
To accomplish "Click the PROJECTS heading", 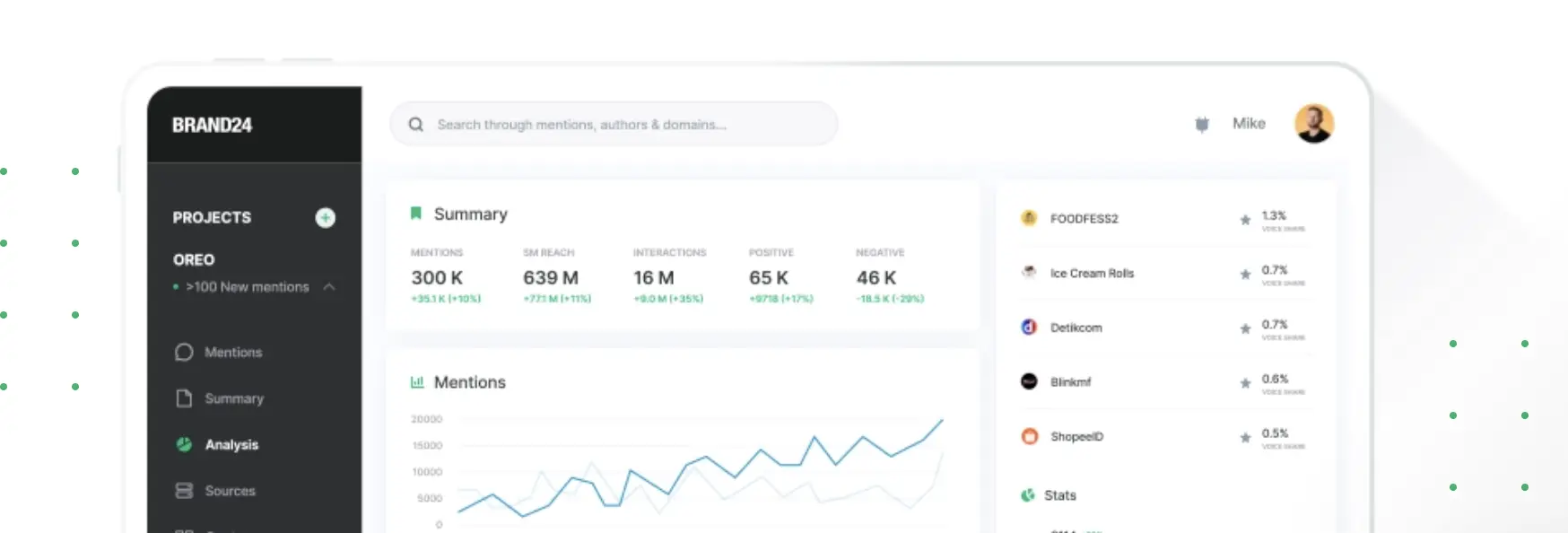I will tap(212, 217).
